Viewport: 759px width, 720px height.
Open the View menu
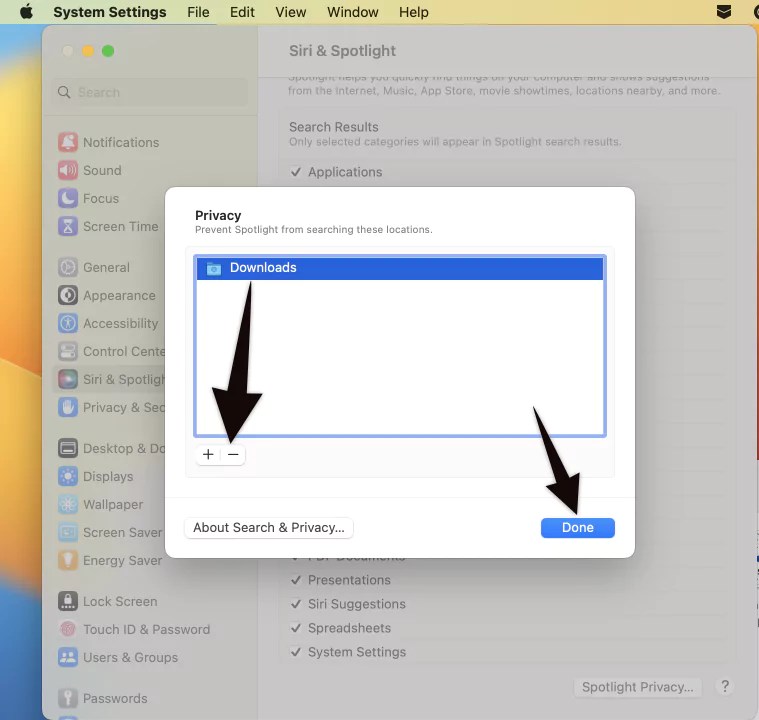pos(290,12)
